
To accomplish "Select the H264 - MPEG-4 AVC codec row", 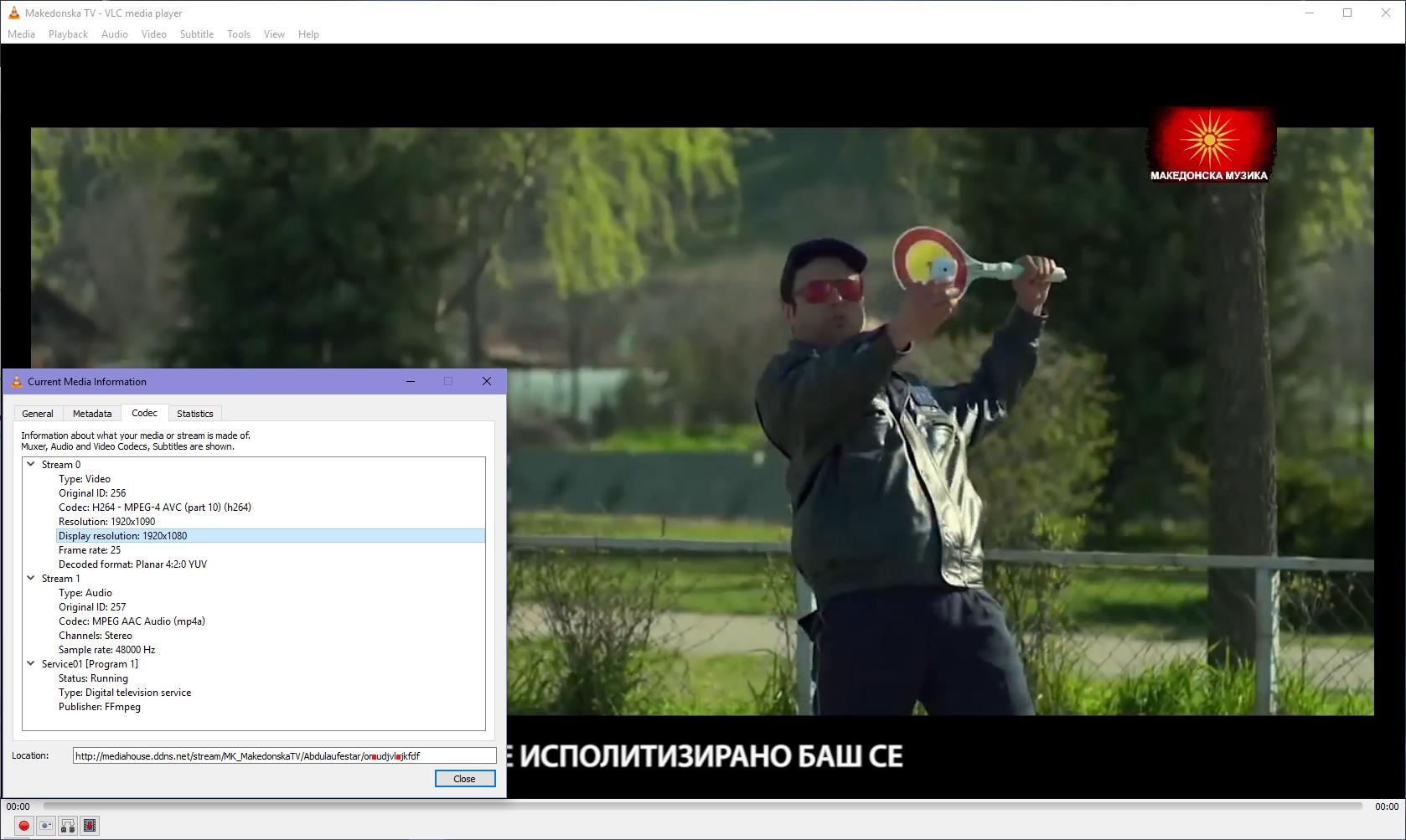I will point(271,508).
